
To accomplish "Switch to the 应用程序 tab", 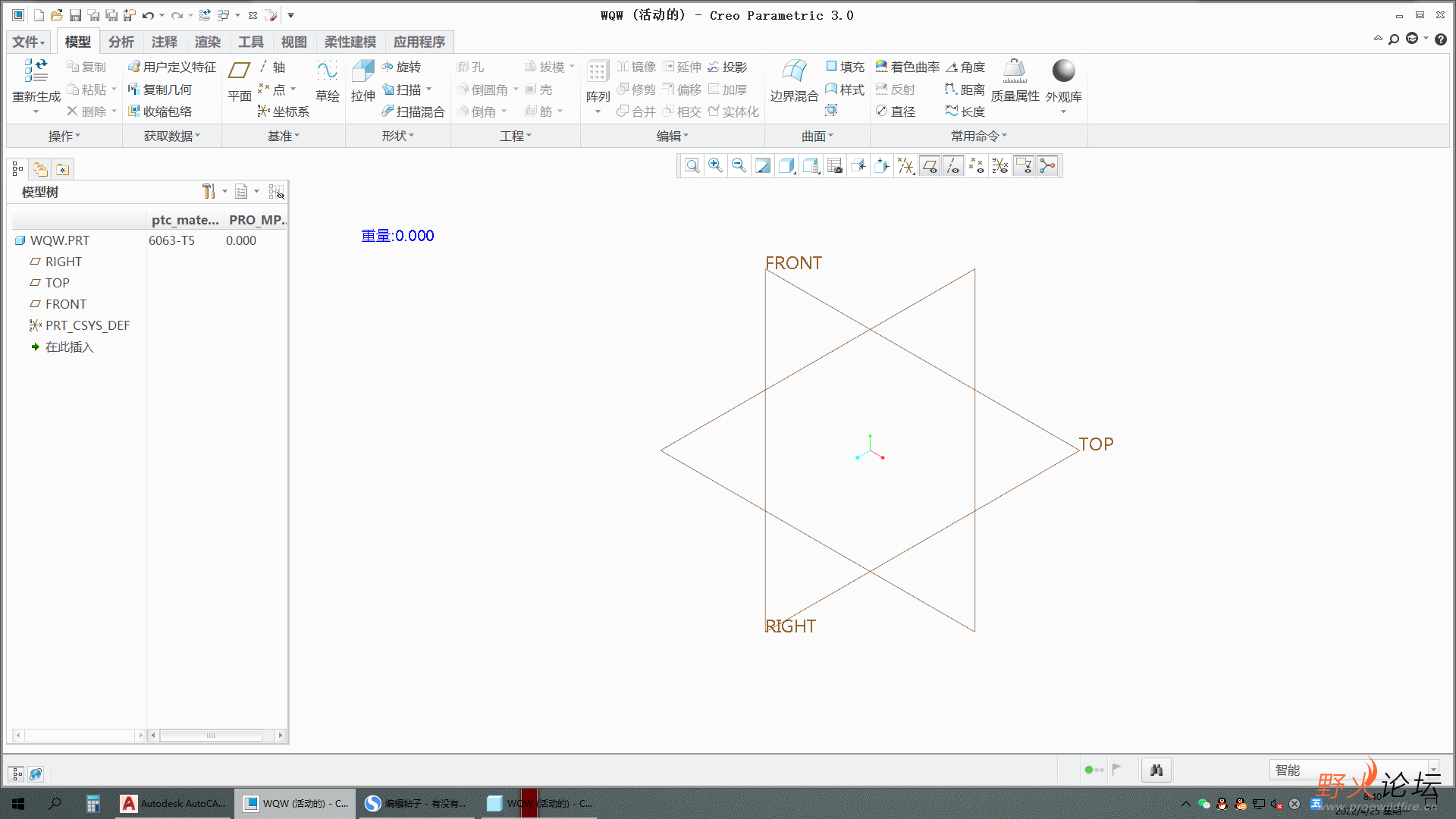I will [419, 42].
